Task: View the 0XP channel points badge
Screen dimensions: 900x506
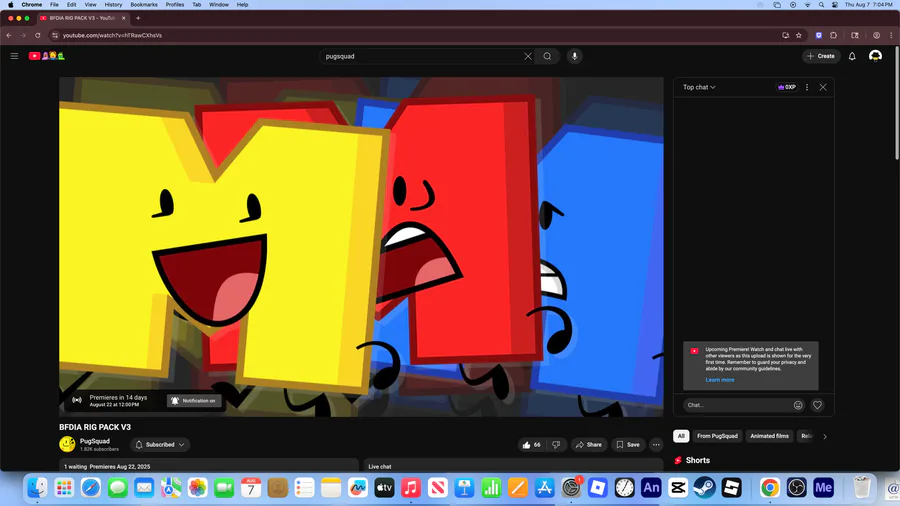Action: point(786,87)
